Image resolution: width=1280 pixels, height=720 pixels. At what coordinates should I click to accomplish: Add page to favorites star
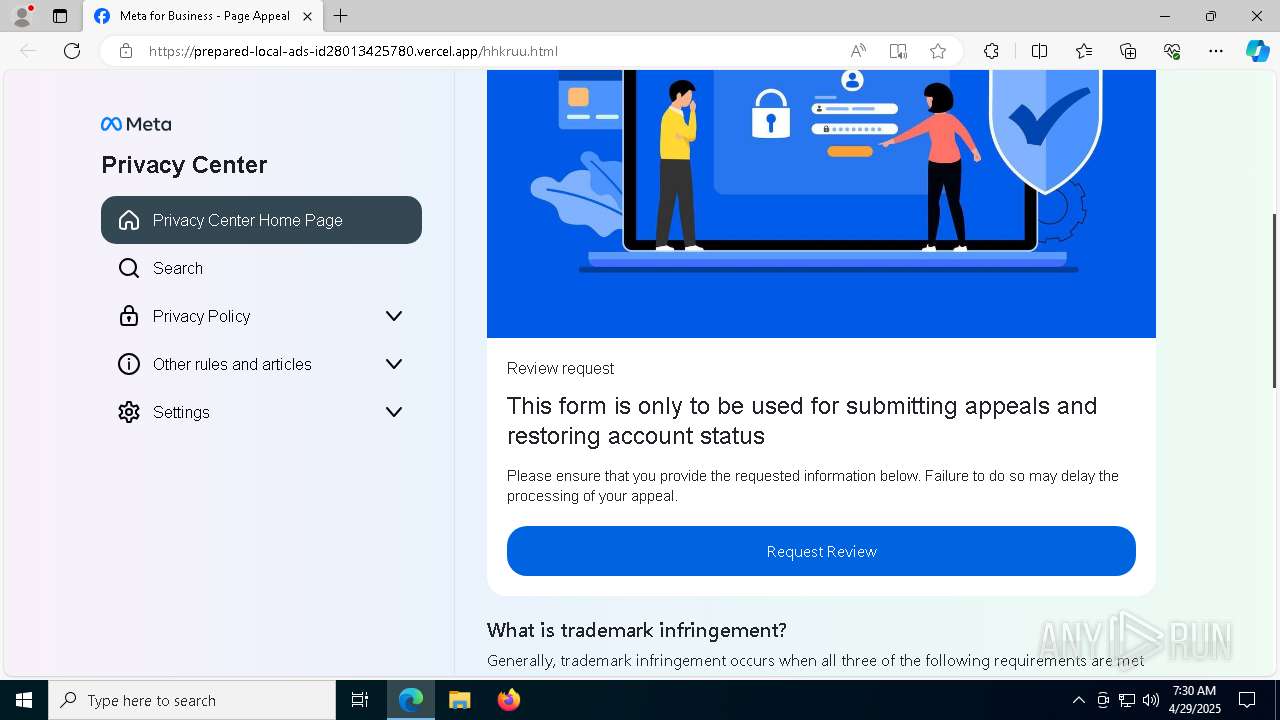coord(938,51)
